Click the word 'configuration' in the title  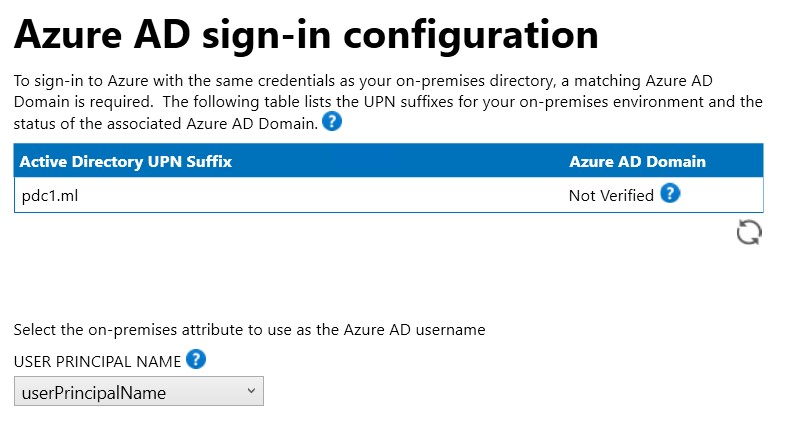point(471,35)
